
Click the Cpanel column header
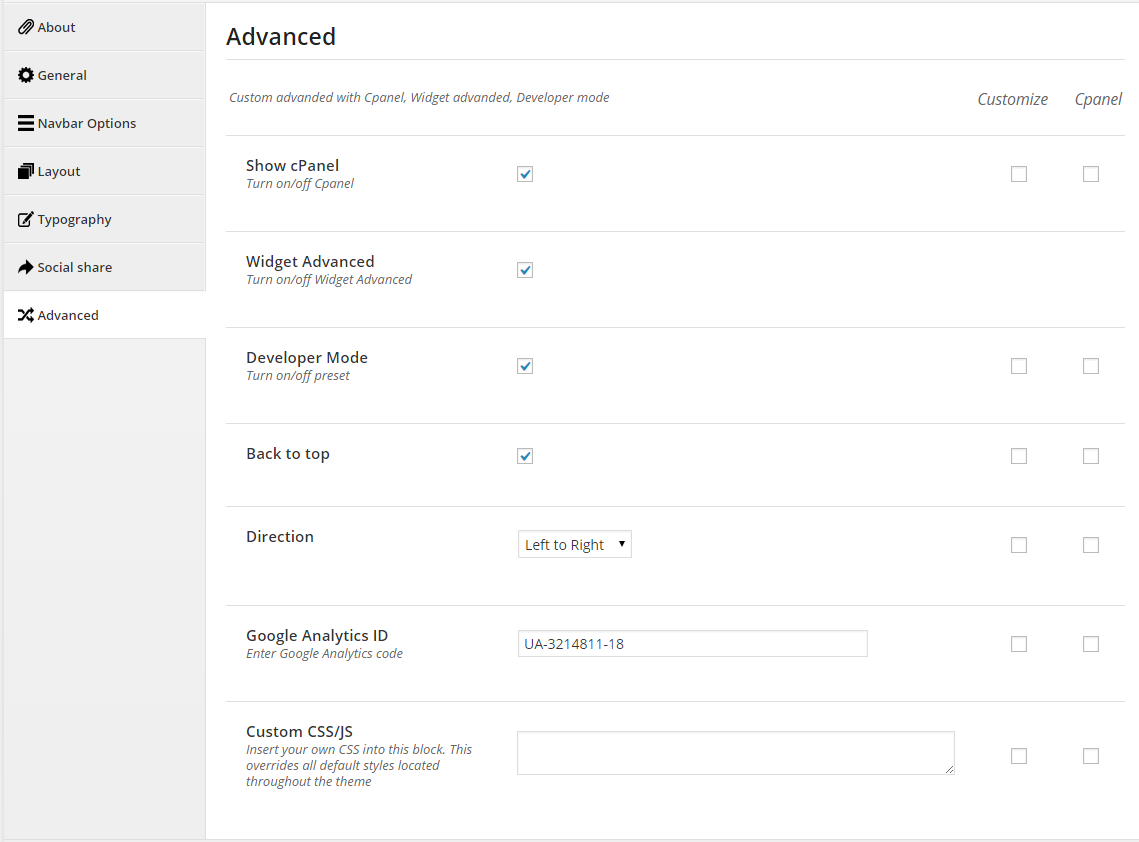pos(1098,100)
